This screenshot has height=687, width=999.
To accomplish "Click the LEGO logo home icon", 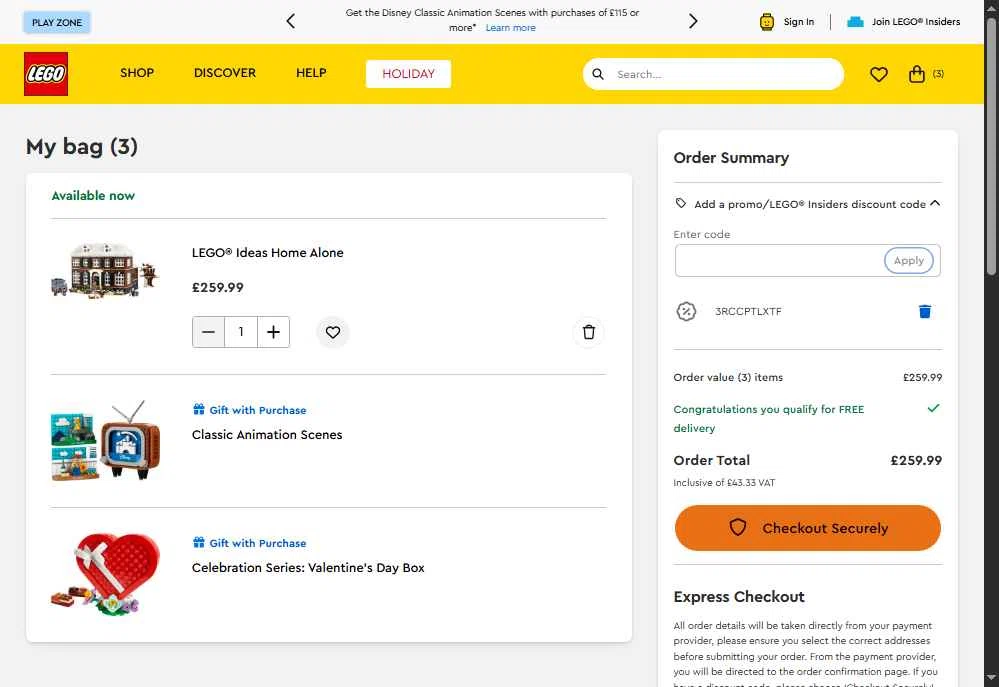I will click(46, 74).
